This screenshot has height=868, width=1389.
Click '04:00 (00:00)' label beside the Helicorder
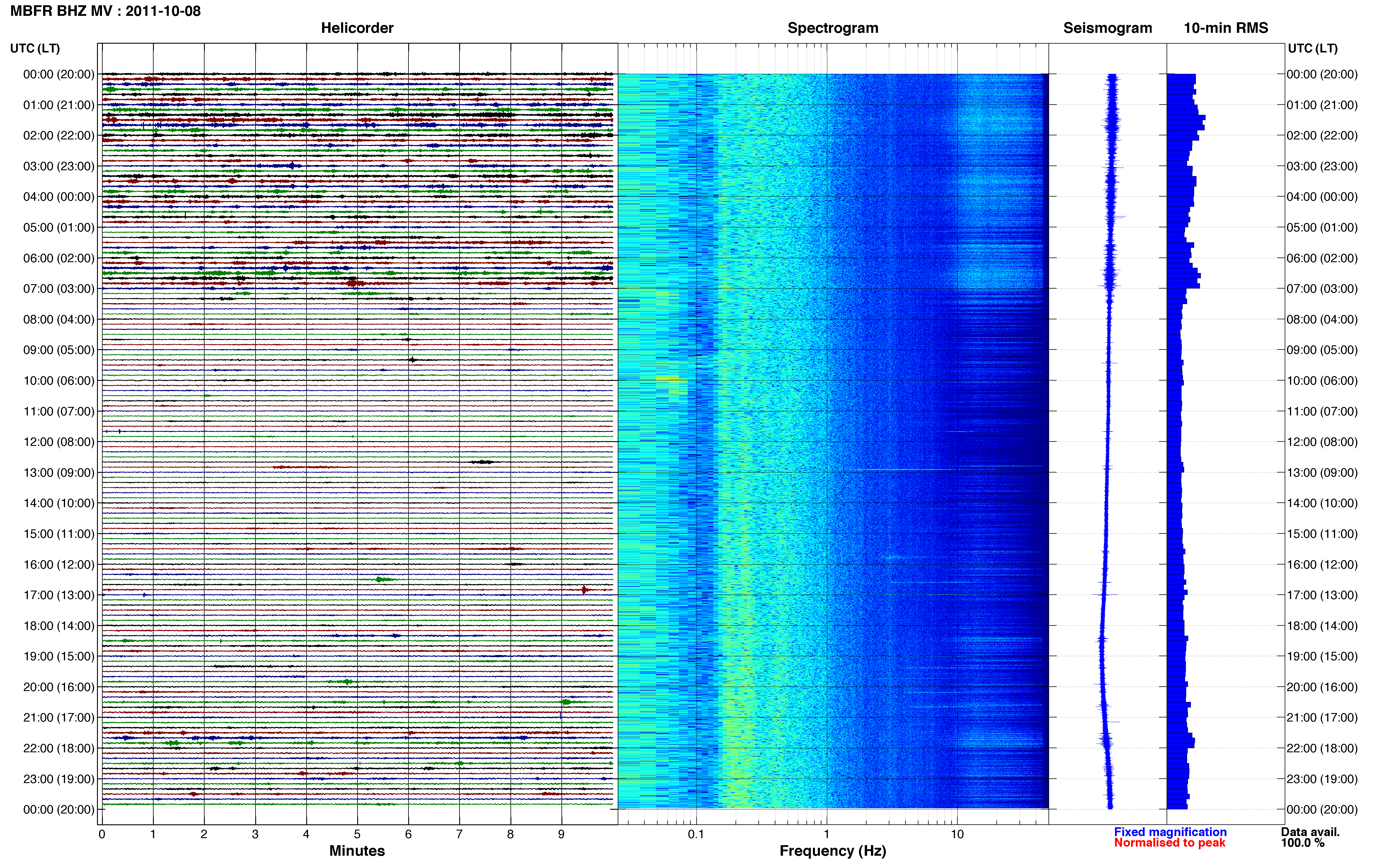(59, 197)
